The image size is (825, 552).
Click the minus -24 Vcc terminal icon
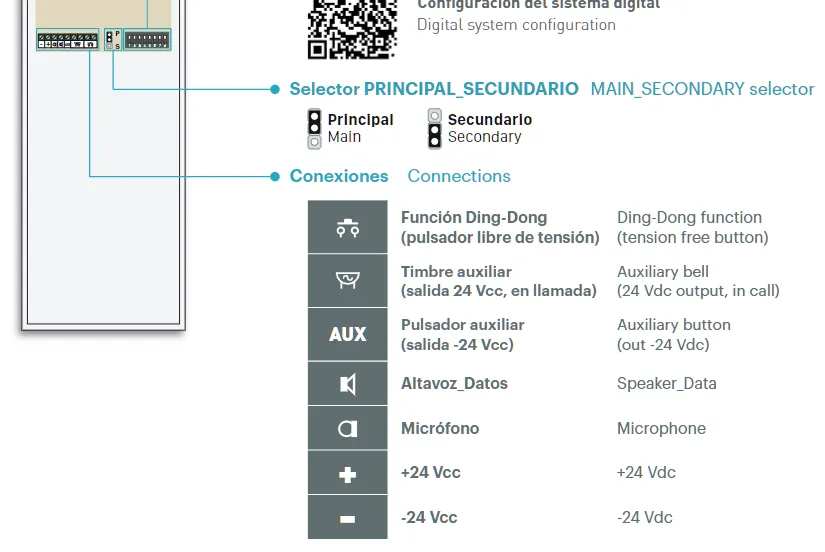348,517
